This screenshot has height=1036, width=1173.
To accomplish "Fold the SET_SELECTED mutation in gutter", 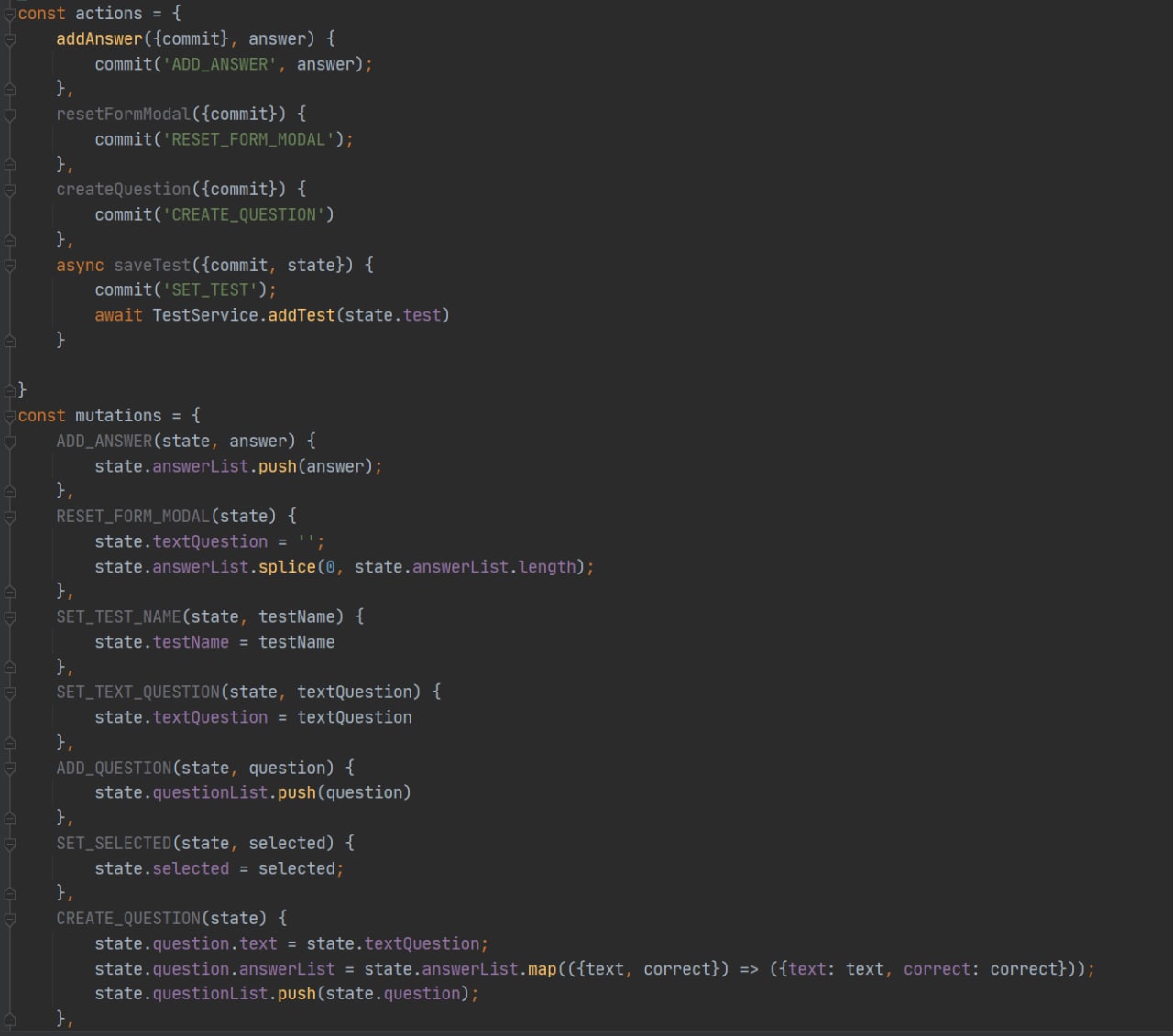I will tap(10, 844).
